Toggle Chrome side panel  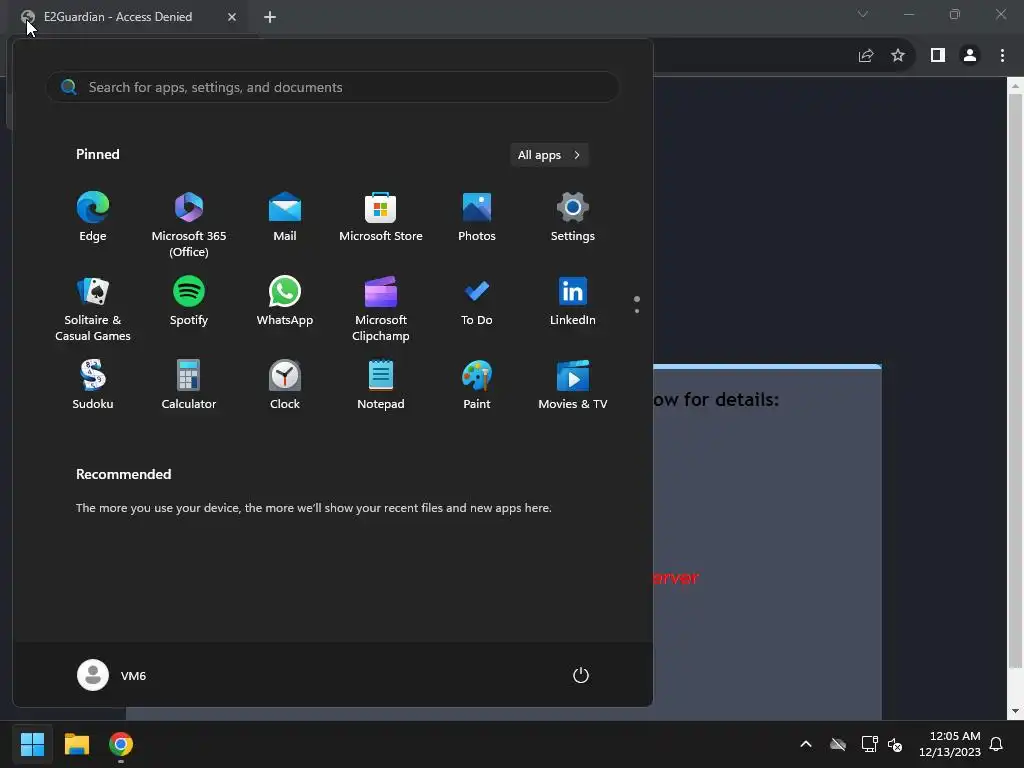938,56
